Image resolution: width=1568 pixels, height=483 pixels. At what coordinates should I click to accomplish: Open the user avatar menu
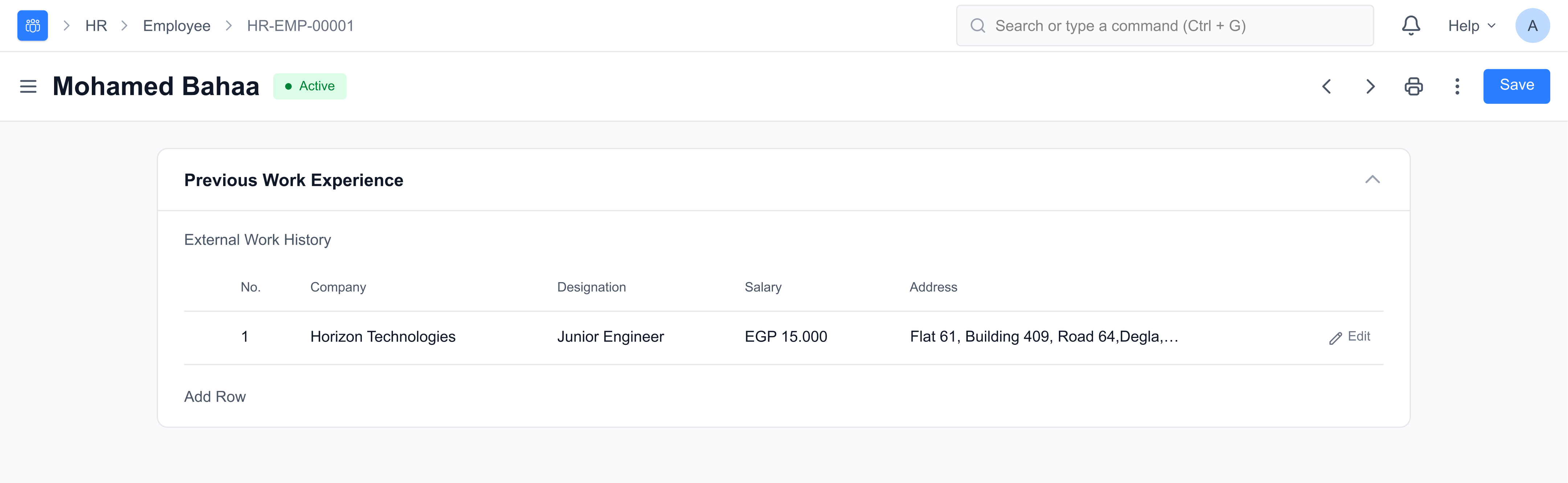[1532, 25]
